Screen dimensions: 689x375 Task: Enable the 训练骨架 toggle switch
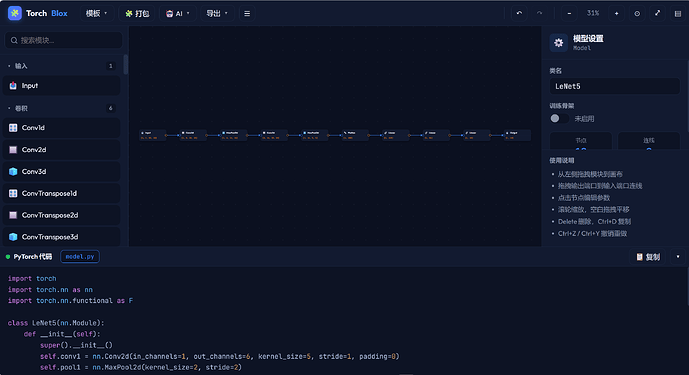[559, 118]
